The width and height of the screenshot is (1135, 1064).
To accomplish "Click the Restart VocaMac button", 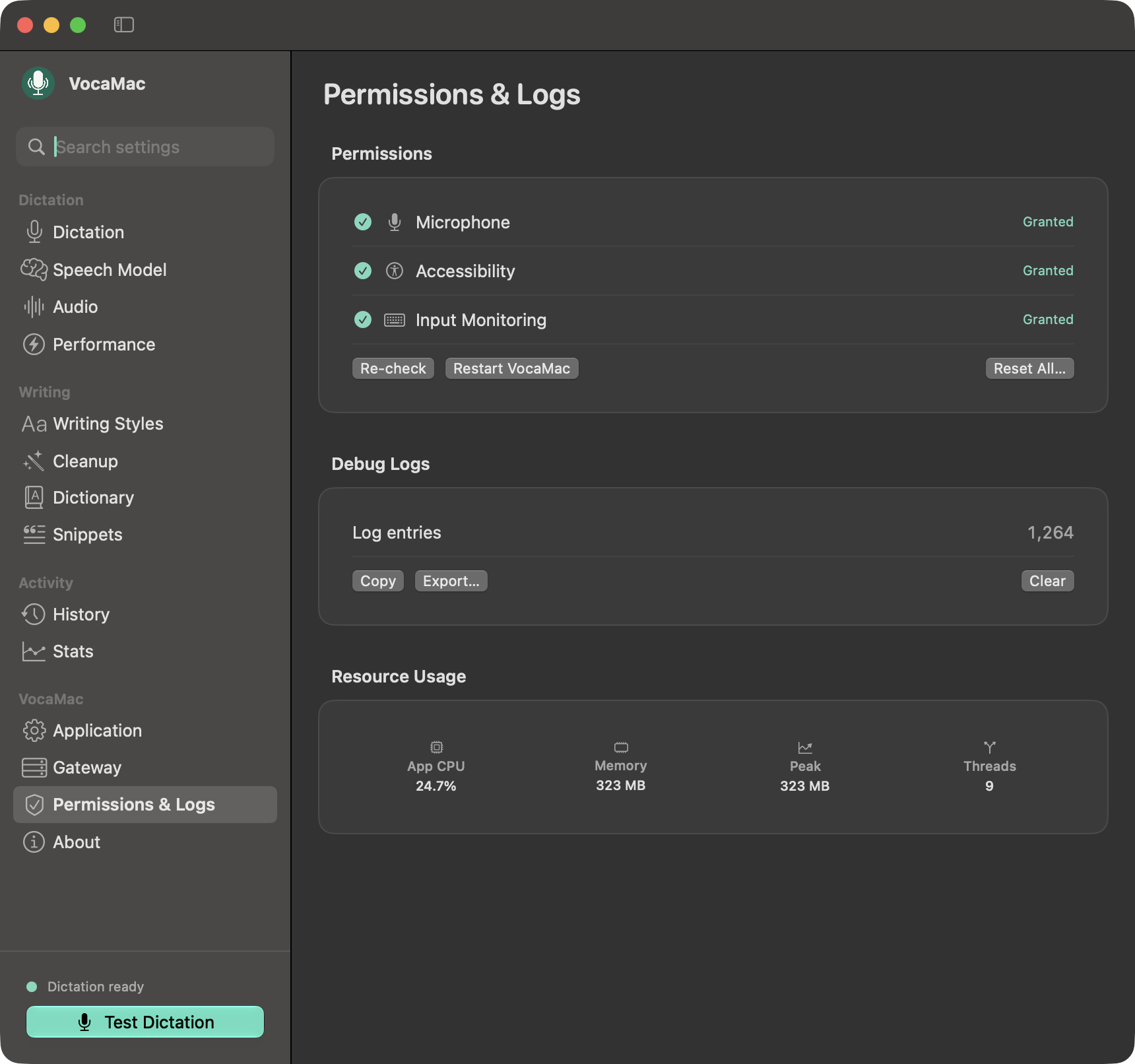I will tap(512, 368).
